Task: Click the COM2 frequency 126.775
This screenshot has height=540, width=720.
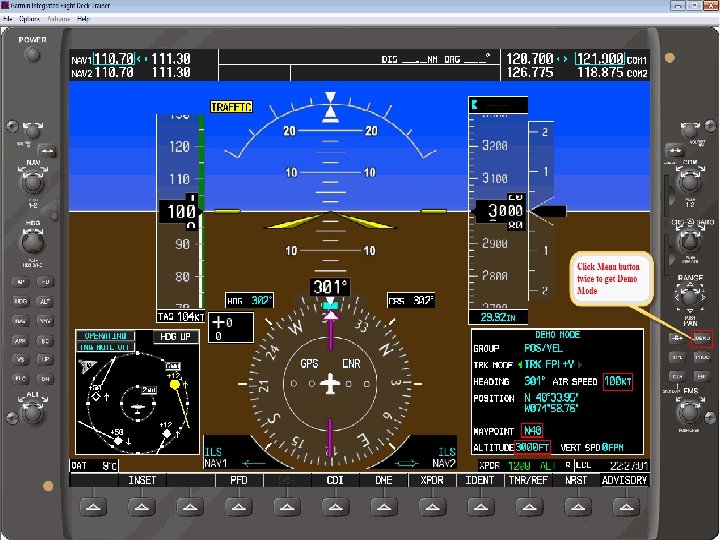Action: pos(530,73)
